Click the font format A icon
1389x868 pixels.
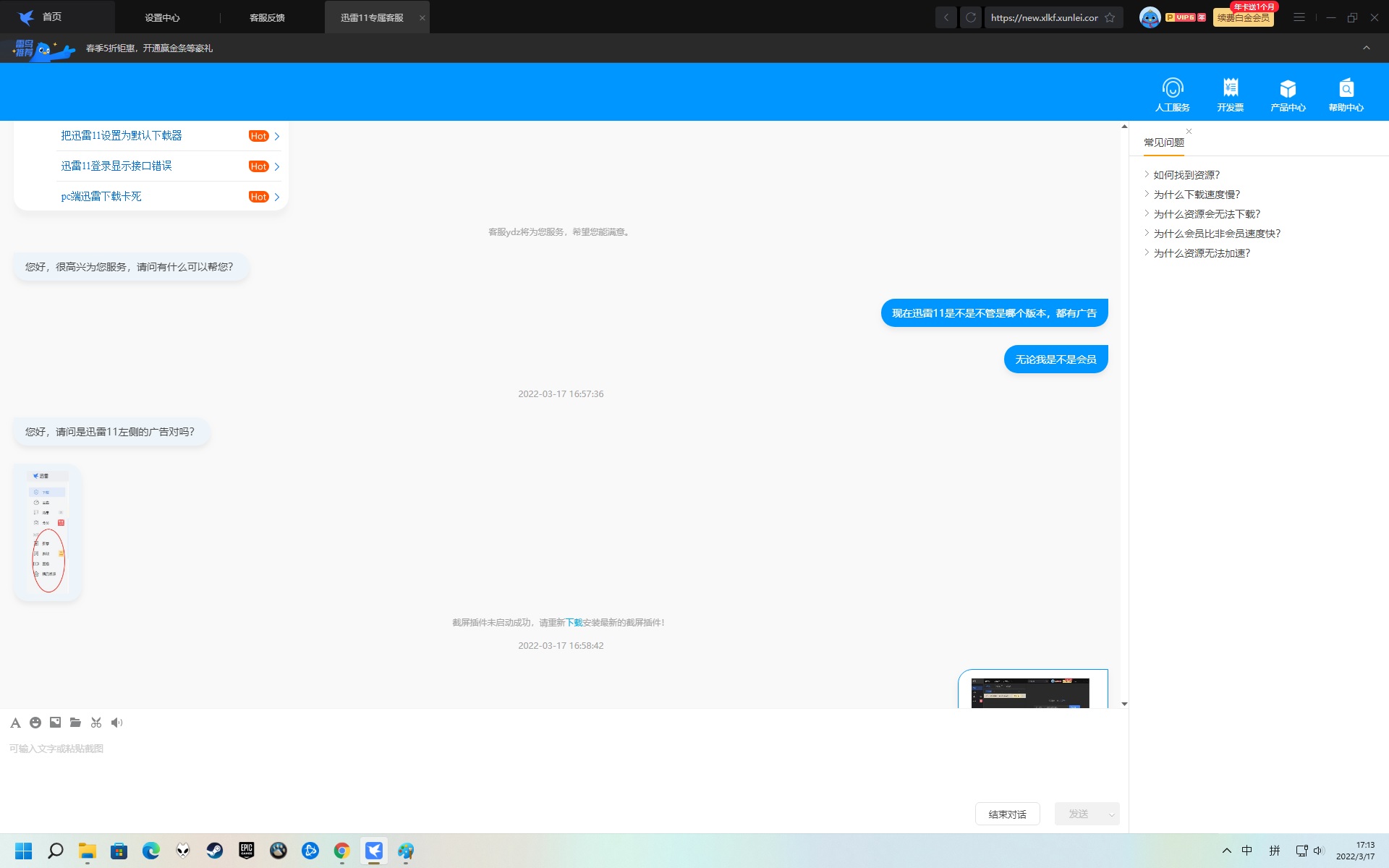15,723
